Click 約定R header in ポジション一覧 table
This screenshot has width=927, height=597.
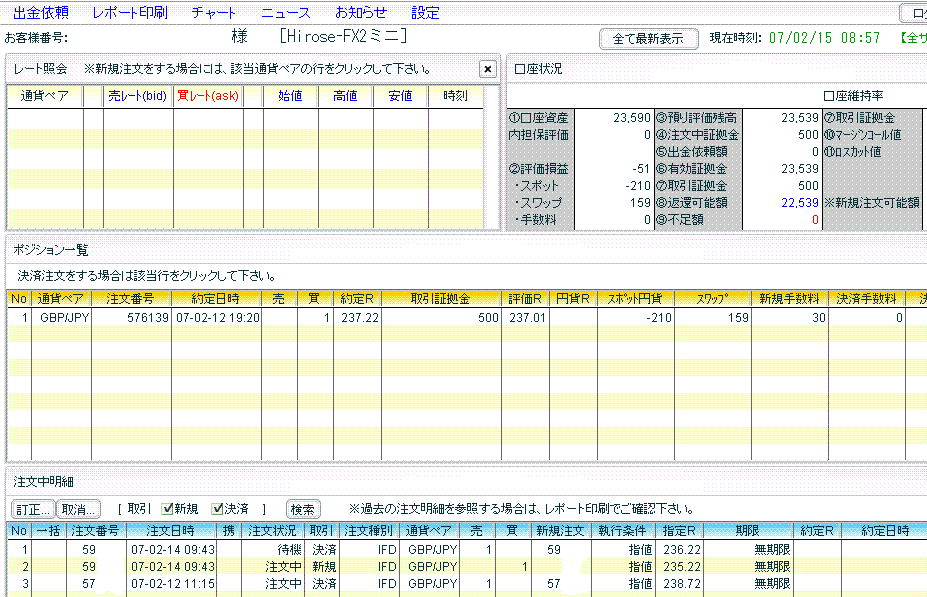(357, 298)
